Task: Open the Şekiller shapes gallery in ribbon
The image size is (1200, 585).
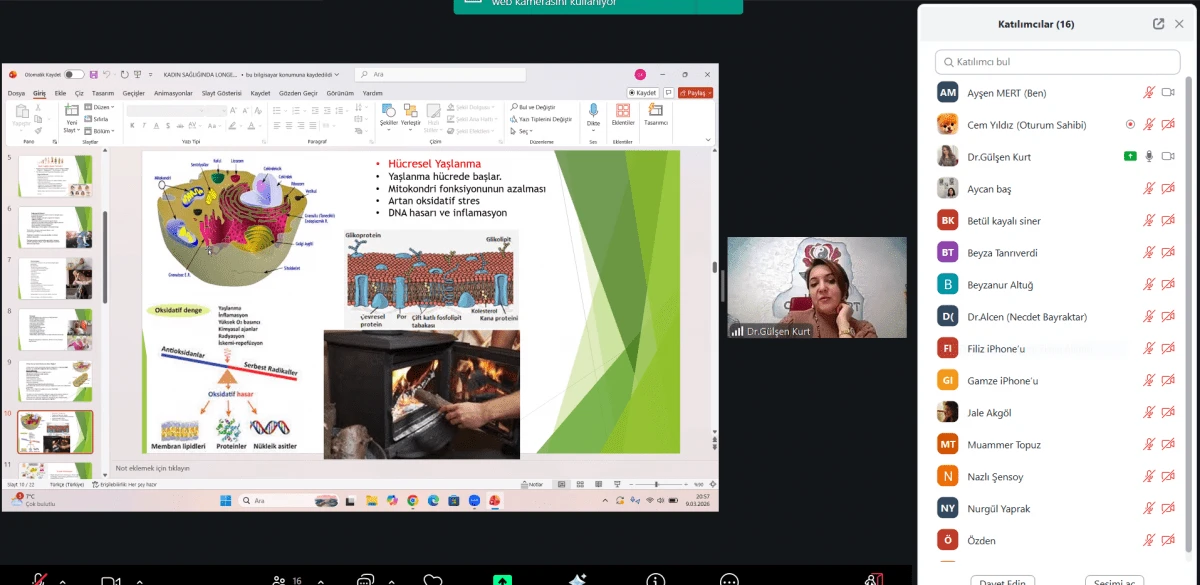Action: [x=388, y=113]
